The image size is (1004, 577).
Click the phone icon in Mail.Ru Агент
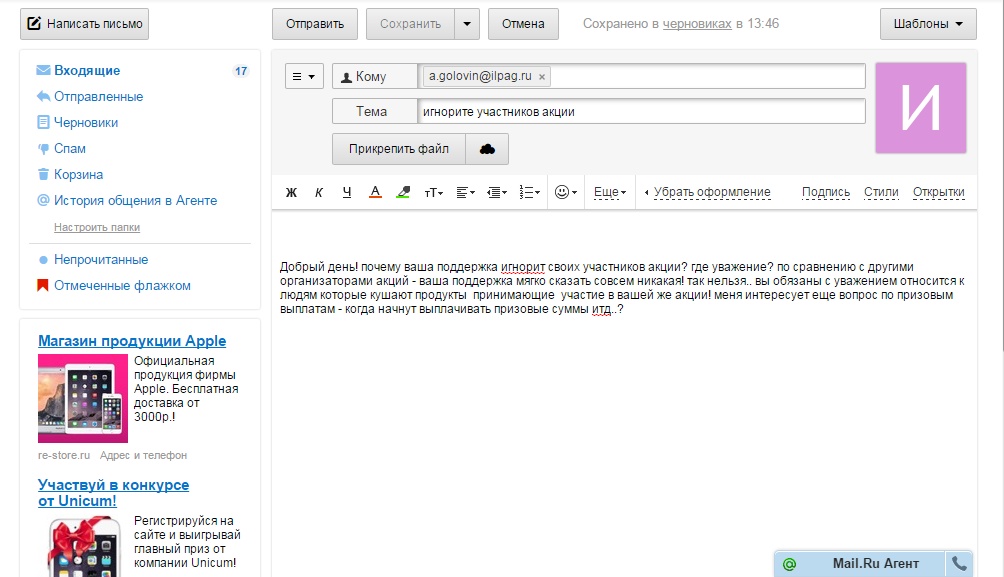tap(960, 564)
